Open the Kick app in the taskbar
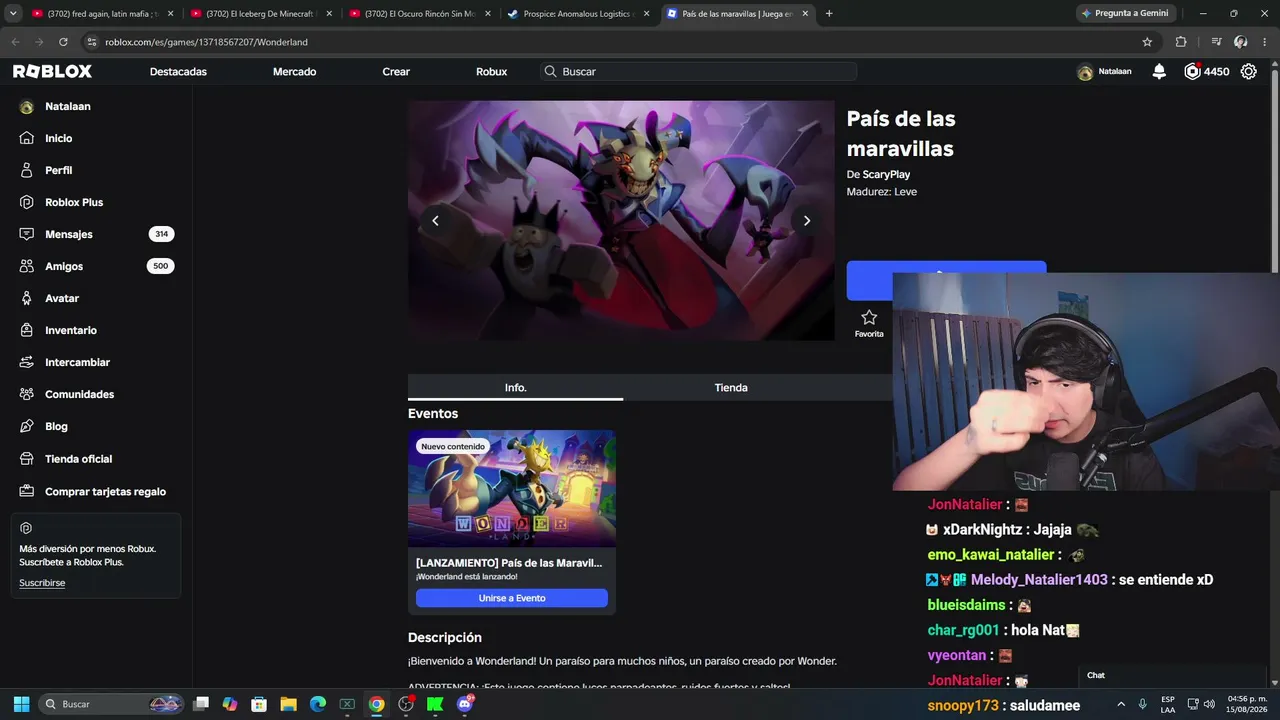This screenshot has width=1280, height=720. point(435,704)
